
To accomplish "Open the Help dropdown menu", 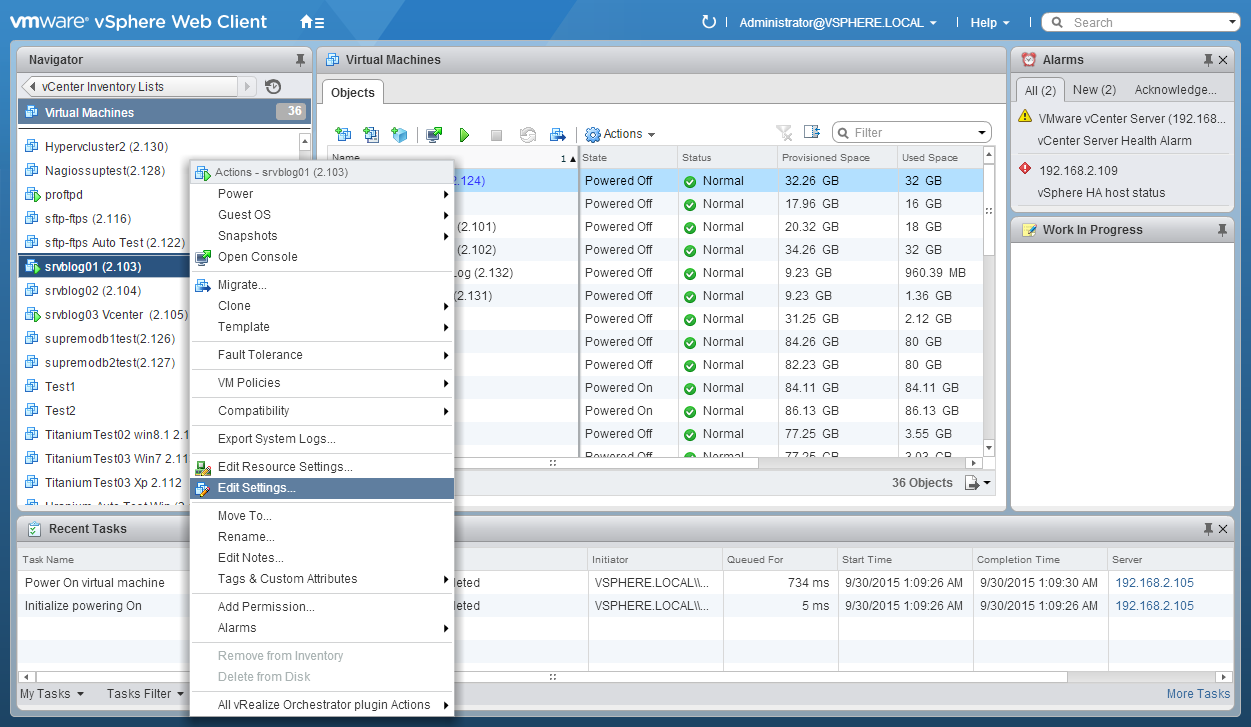I will pos(990,22).
